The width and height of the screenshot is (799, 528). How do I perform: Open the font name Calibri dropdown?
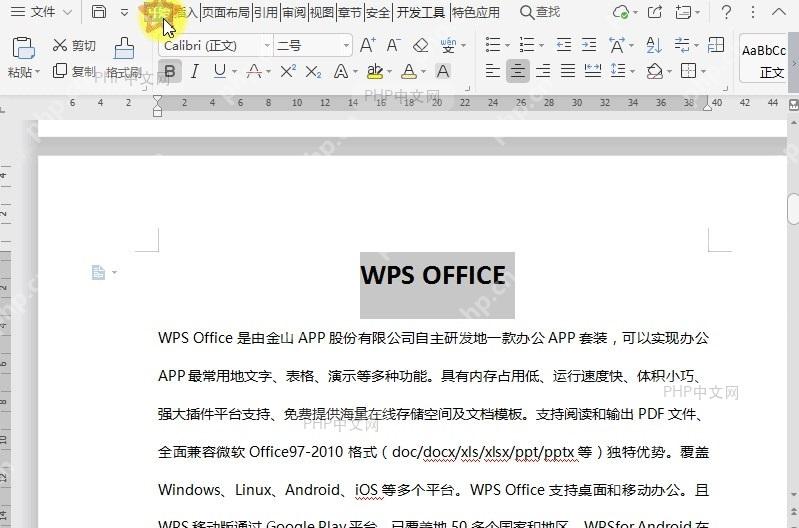267,45
